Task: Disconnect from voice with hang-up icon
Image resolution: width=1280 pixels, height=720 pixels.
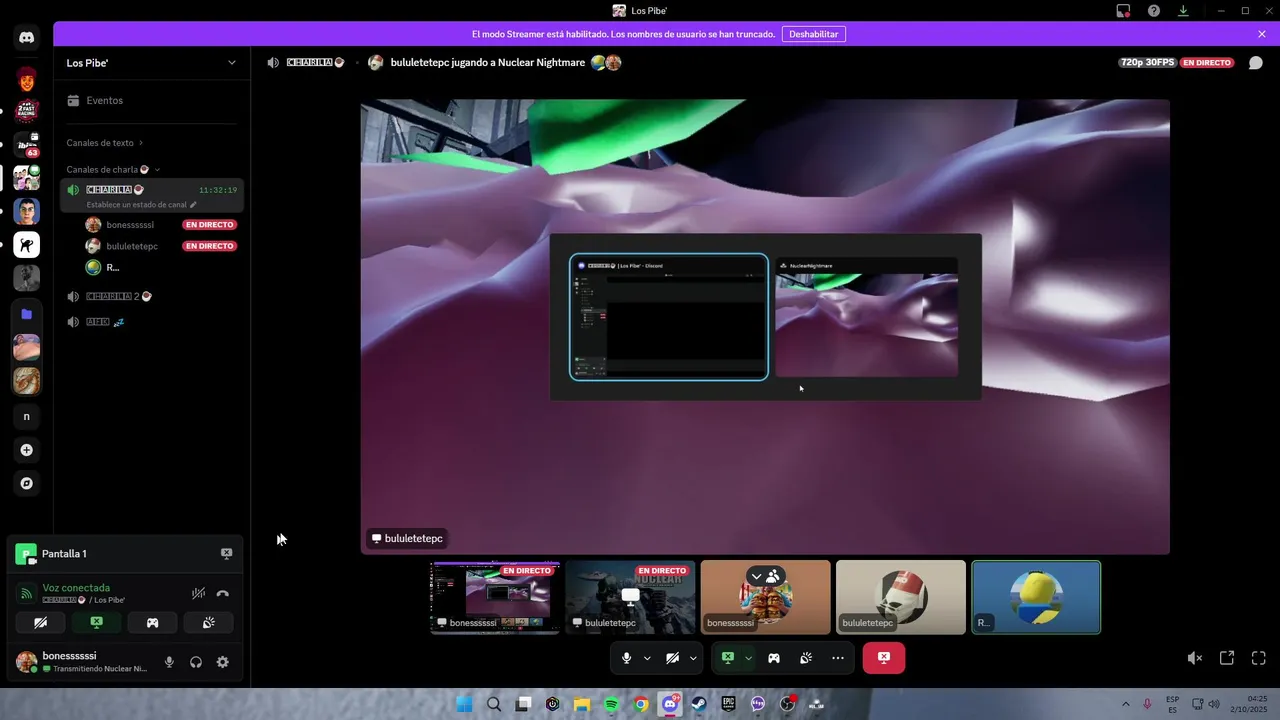Action: tap(222, 593)
